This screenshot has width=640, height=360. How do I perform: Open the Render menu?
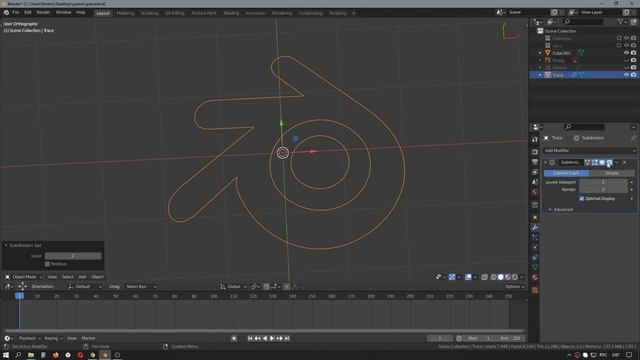tap(43, 13)
